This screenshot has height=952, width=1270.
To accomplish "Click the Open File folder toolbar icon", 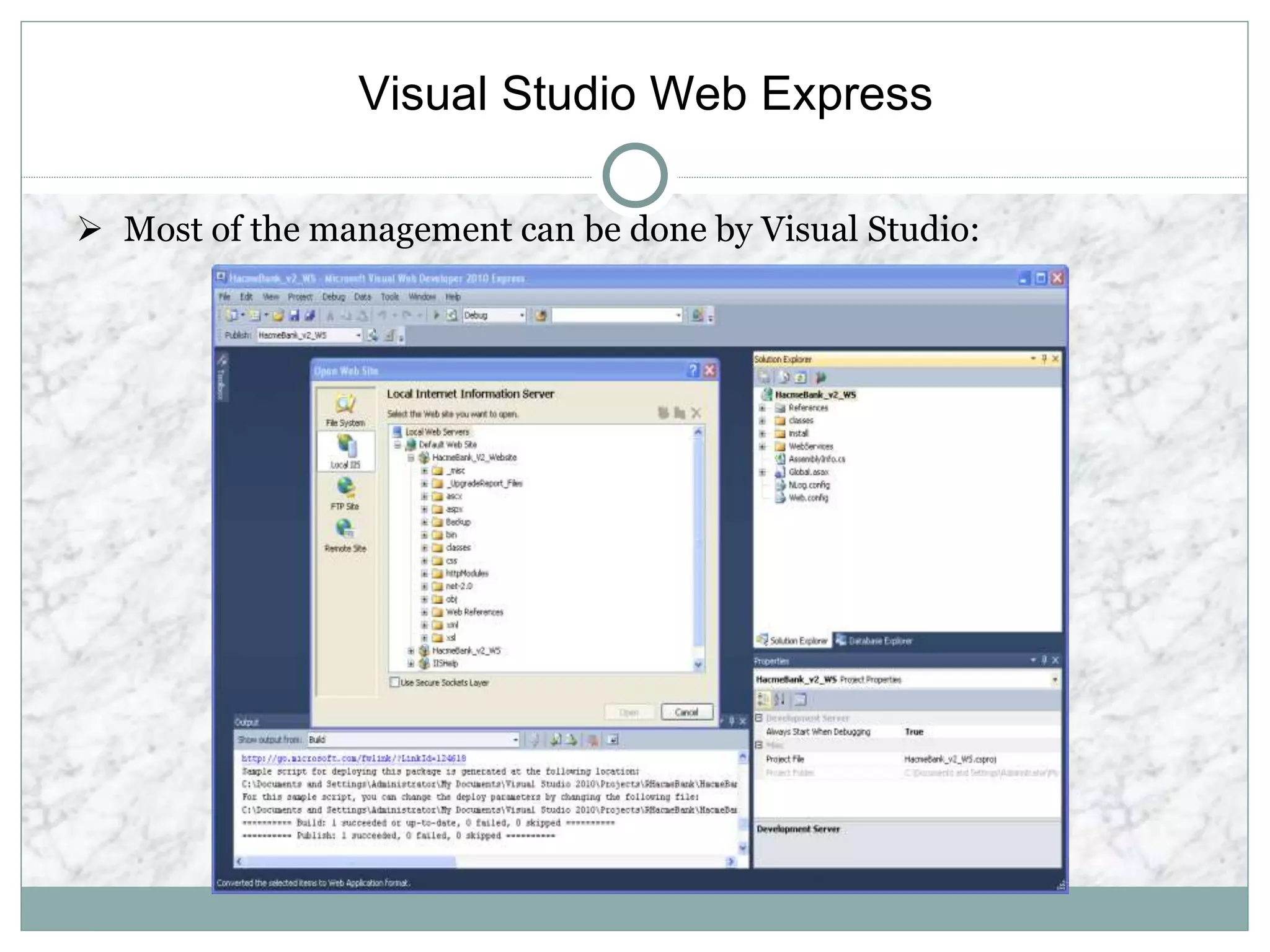I will tap(278, 315).
